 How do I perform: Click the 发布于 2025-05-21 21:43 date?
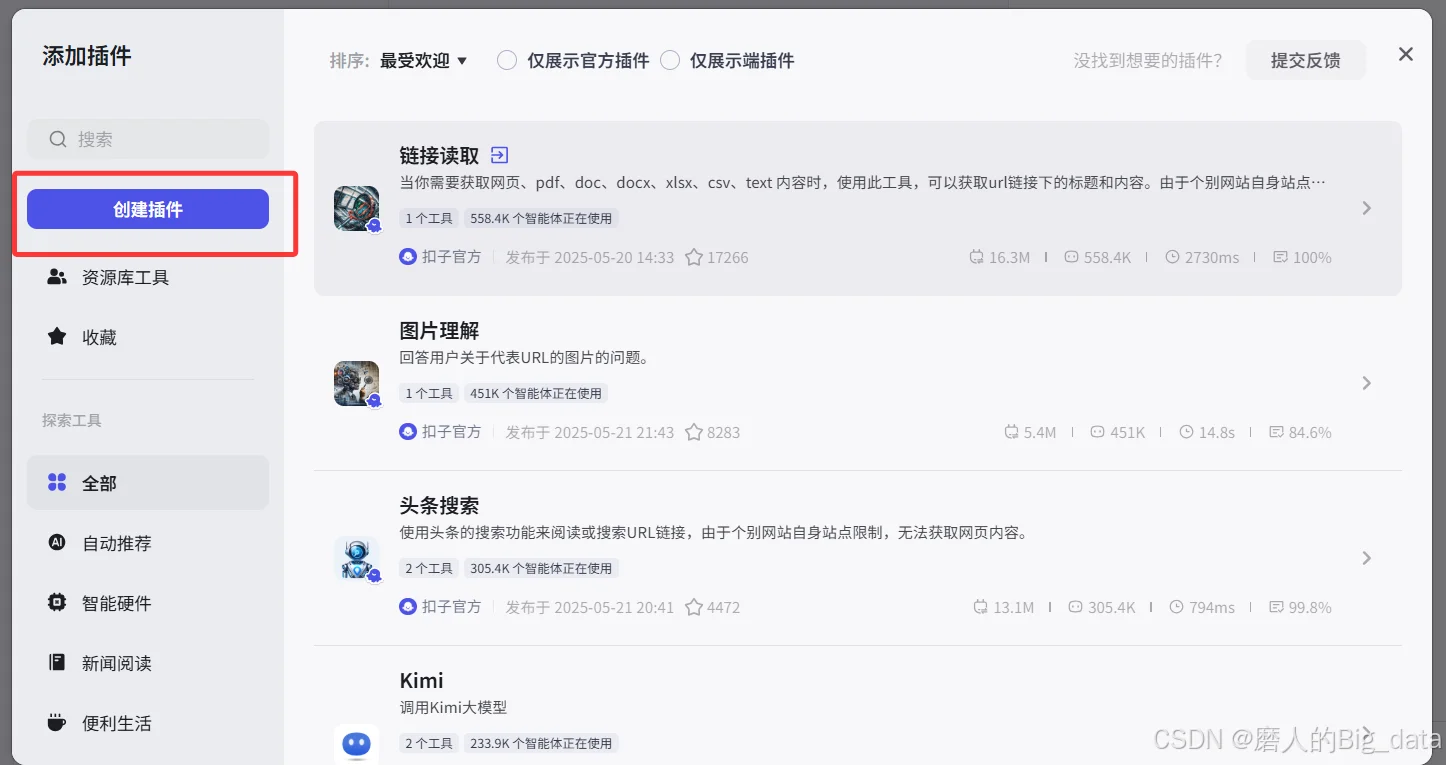[590, 432]
